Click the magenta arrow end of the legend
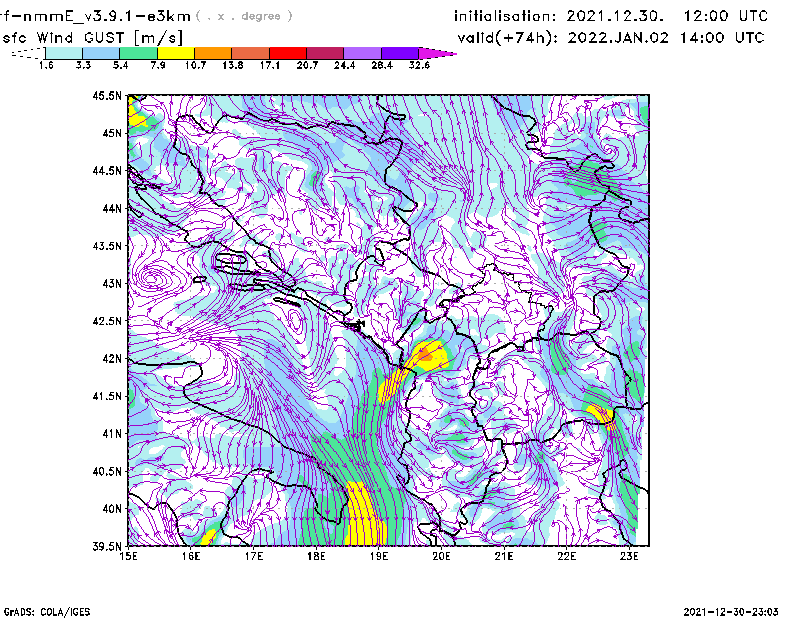 pyautogui.click(x=437, y=53)
